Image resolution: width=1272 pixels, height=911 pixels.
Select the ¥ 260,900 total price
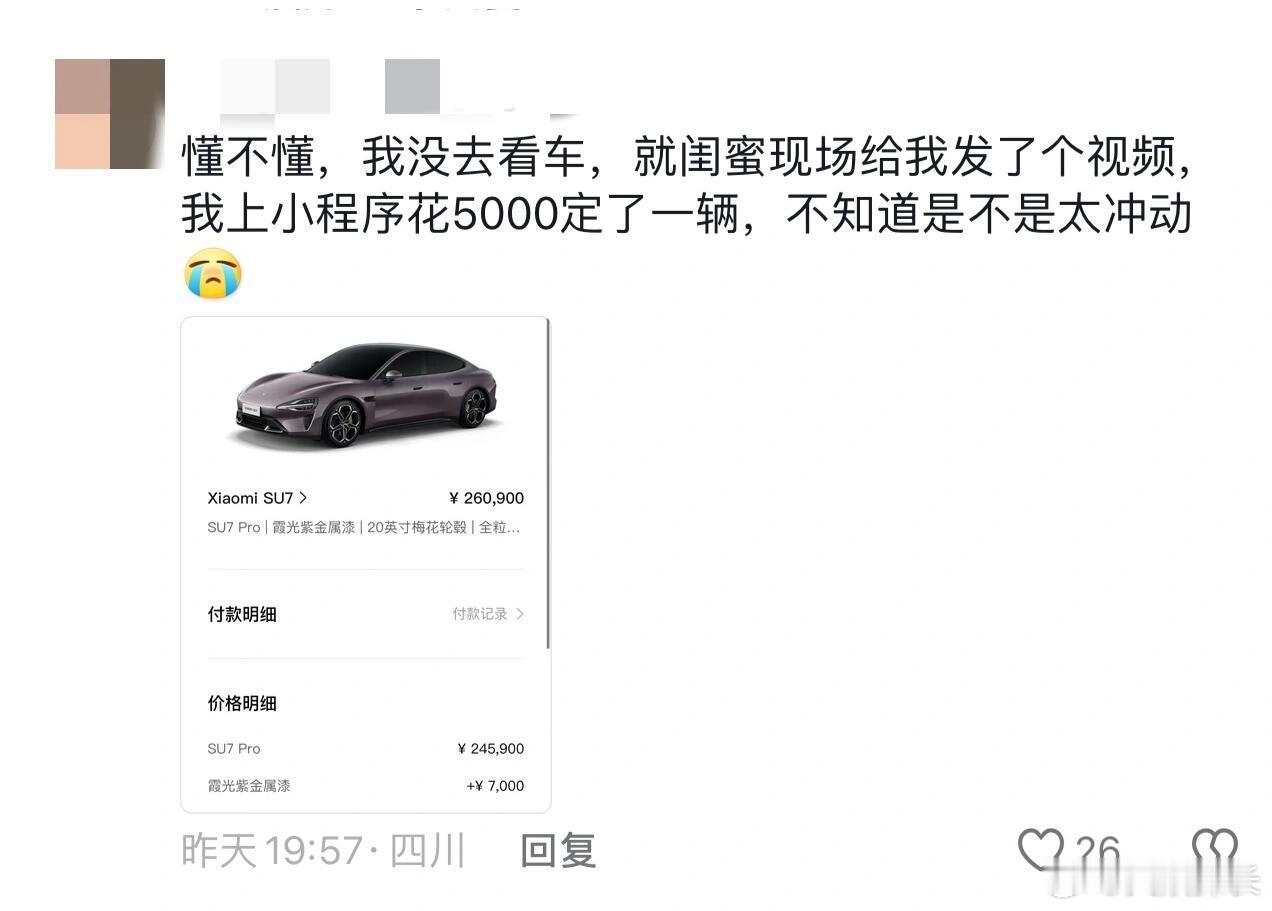(487, 498)
